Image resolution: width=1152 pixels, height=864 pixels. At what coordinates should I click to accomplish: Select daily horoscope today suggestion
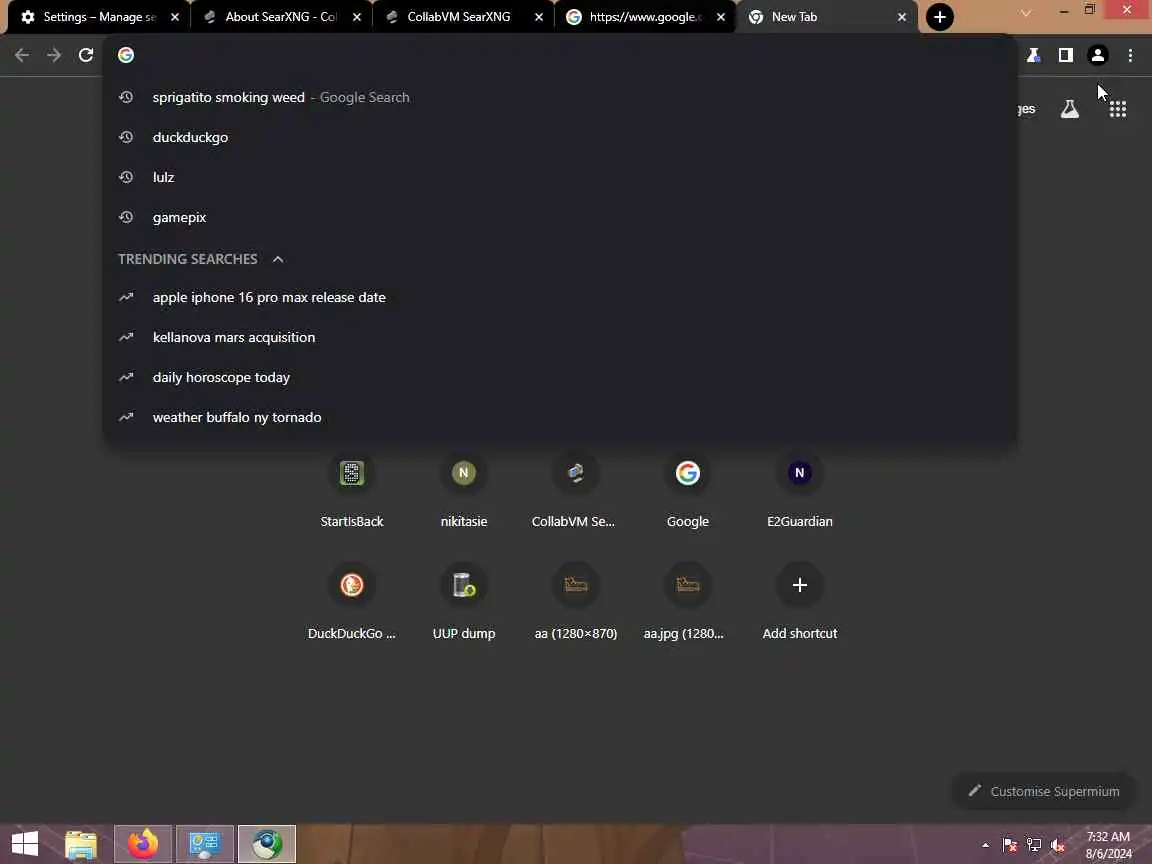[x=560, y=378]
